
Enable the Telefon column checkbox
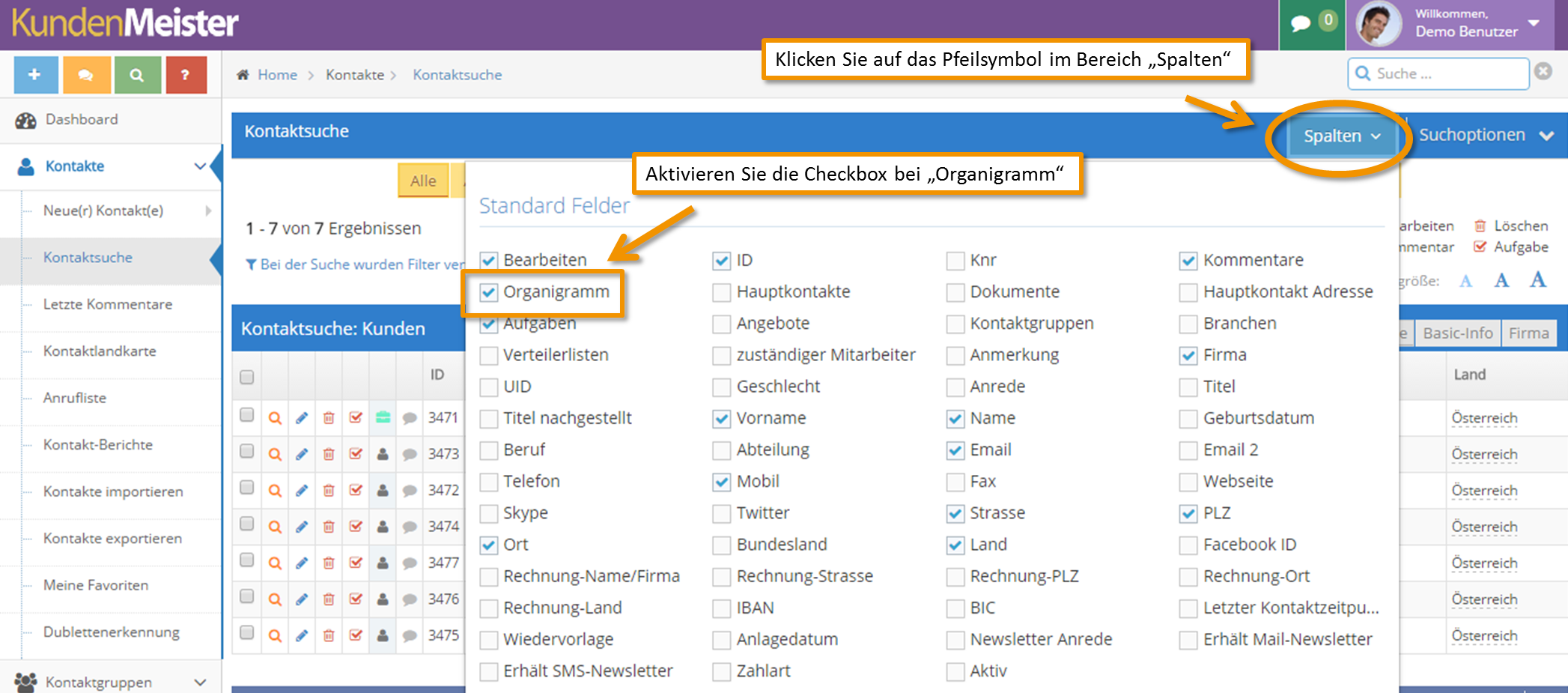point(489,482)
